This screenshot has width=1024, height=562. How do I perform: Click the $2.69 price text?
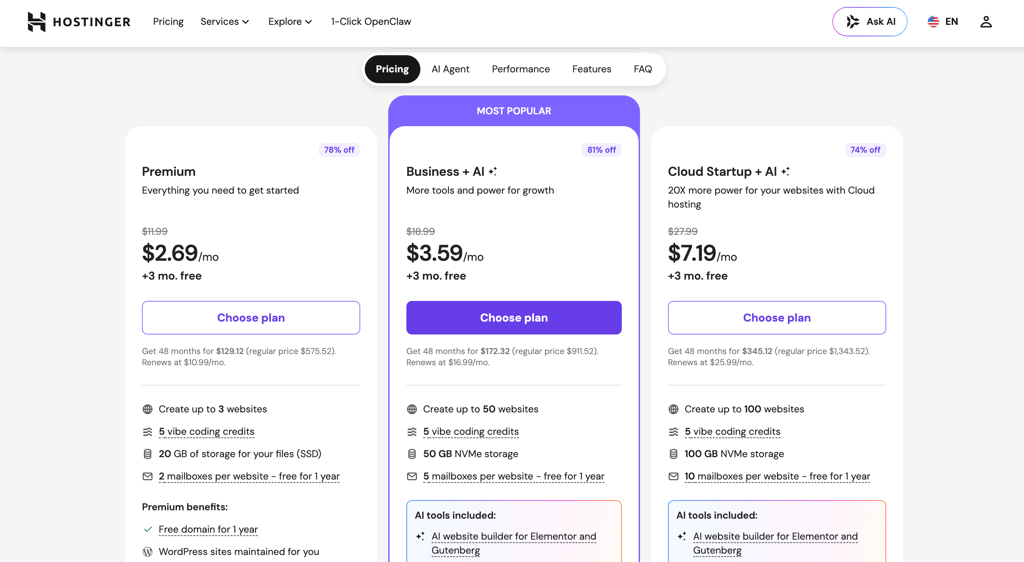tap(170, 253)
